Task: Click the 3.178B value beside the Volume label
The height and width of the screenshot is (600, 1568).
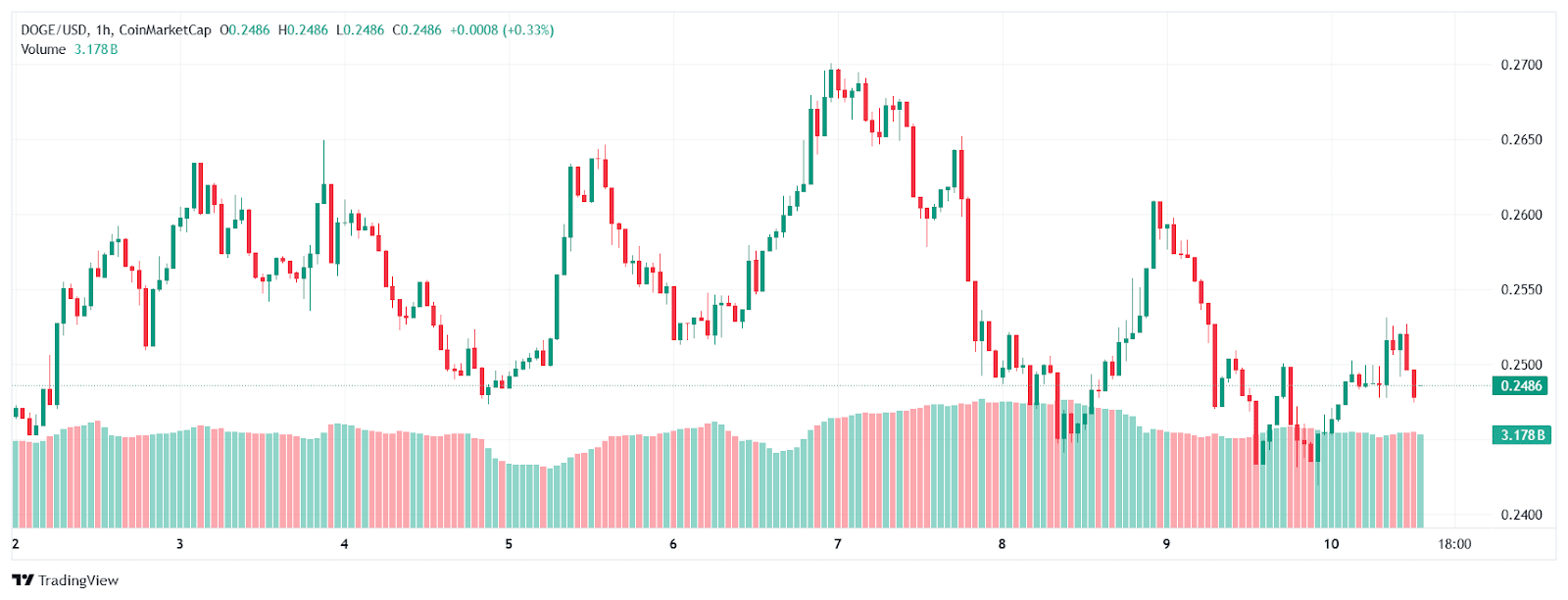Action: 96,49
